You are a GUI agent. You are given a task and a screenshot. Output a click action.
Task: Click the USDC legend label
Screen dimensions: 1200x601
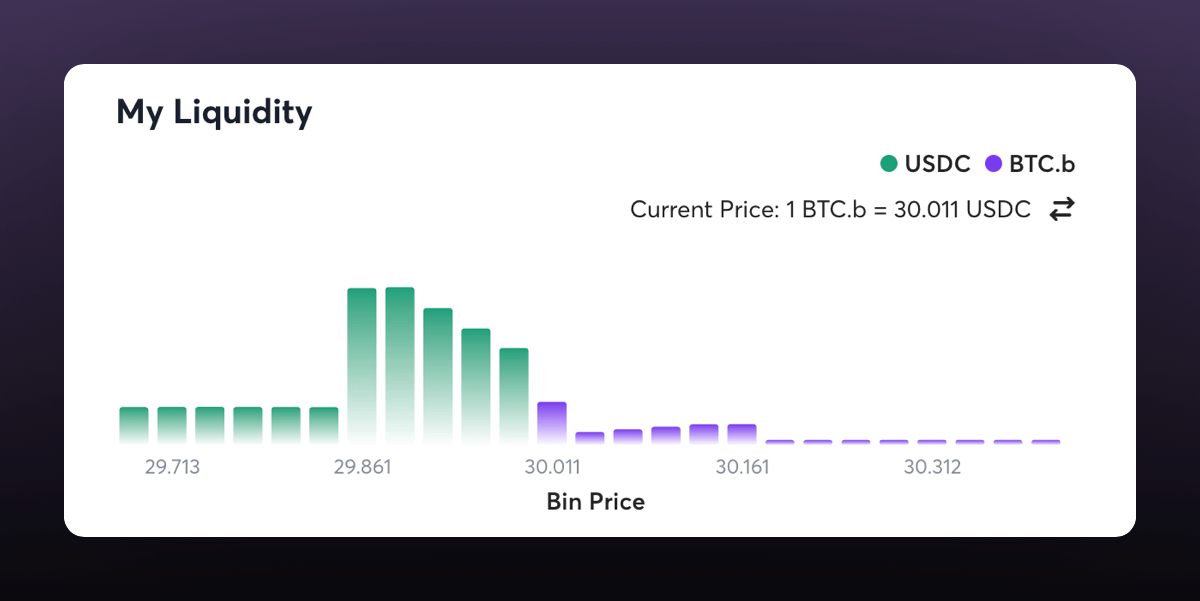pyautogui.click(x=937, y=164)
